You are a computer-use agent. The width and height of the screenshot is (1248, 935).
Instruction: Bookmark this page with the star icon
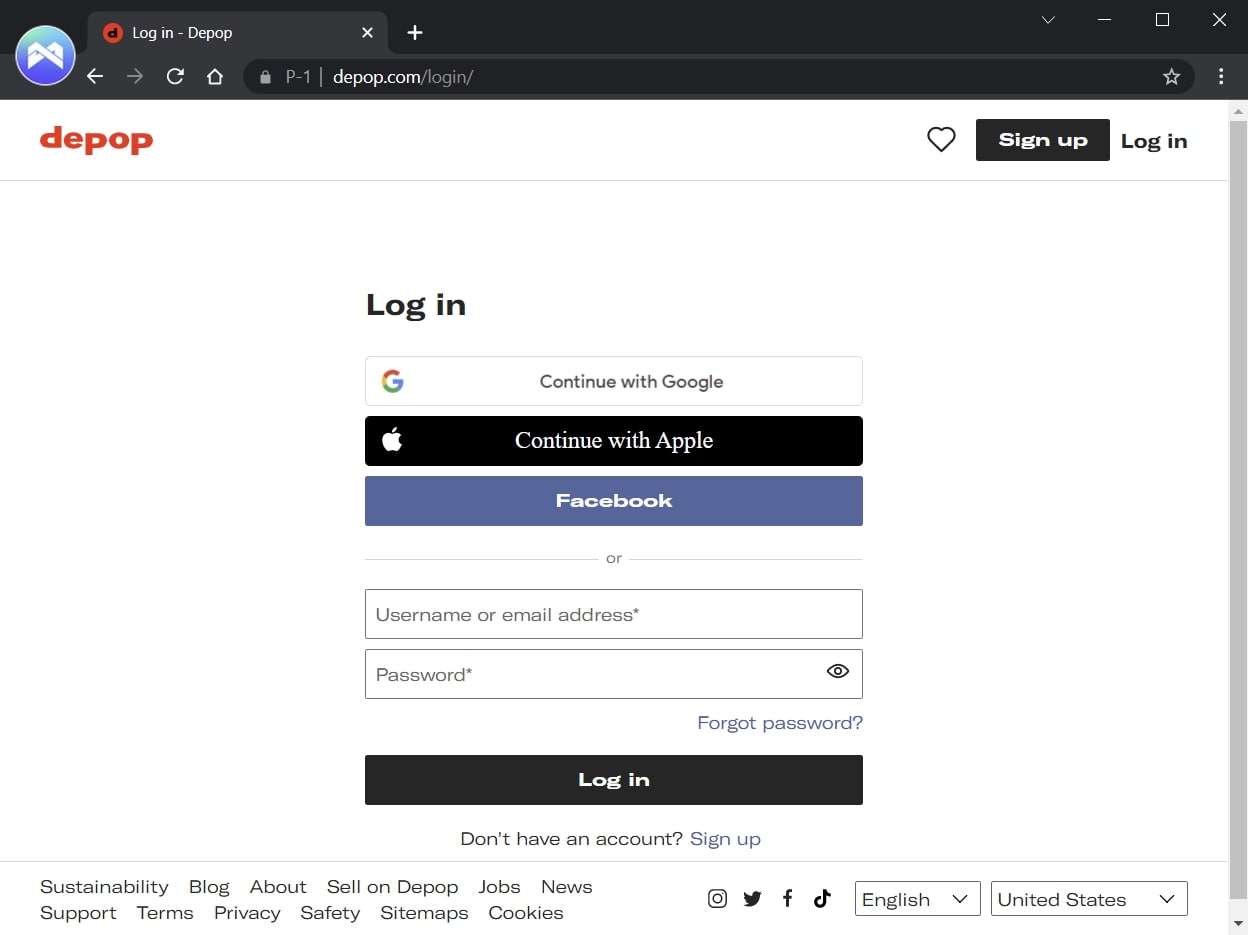(1171, 77)
